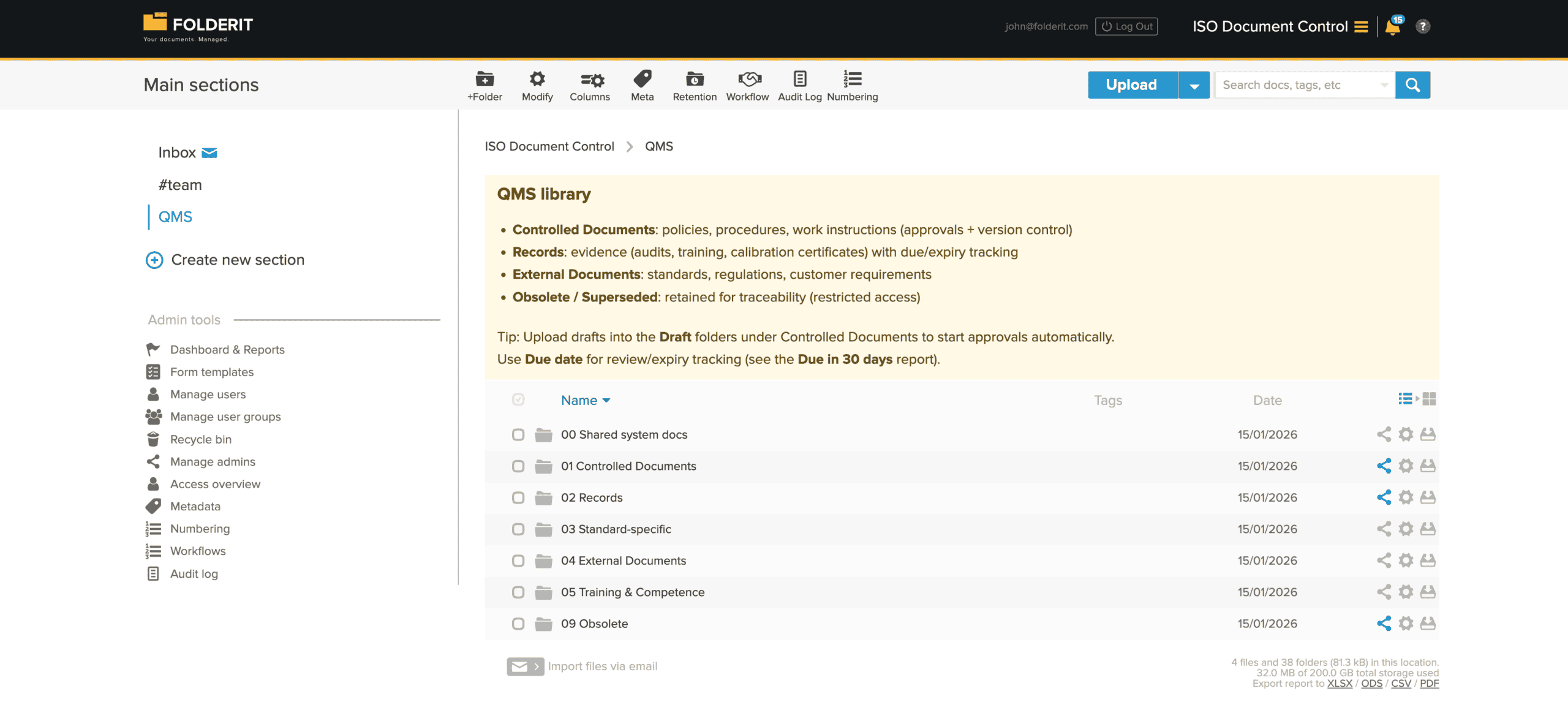Expand the hamburger menu beside ISO Document Control
Screen dimensions: 1568x710
pos(1360,26)
